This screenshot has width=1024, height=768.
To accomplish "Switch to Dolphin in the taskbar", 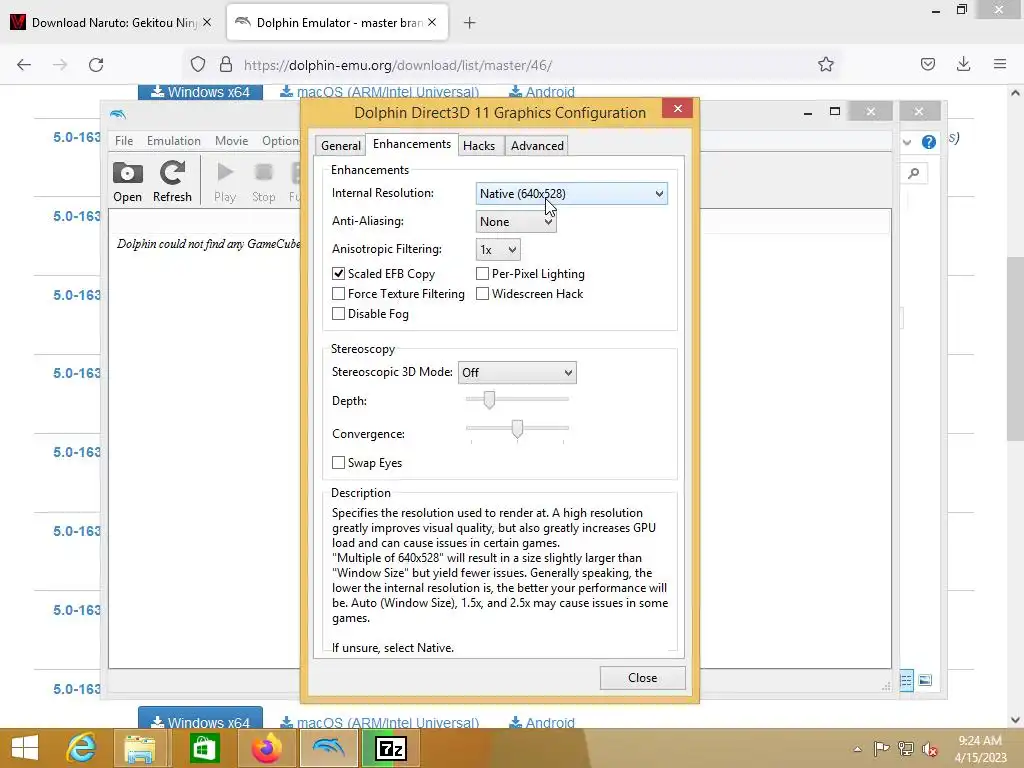I will click(328, 748).
